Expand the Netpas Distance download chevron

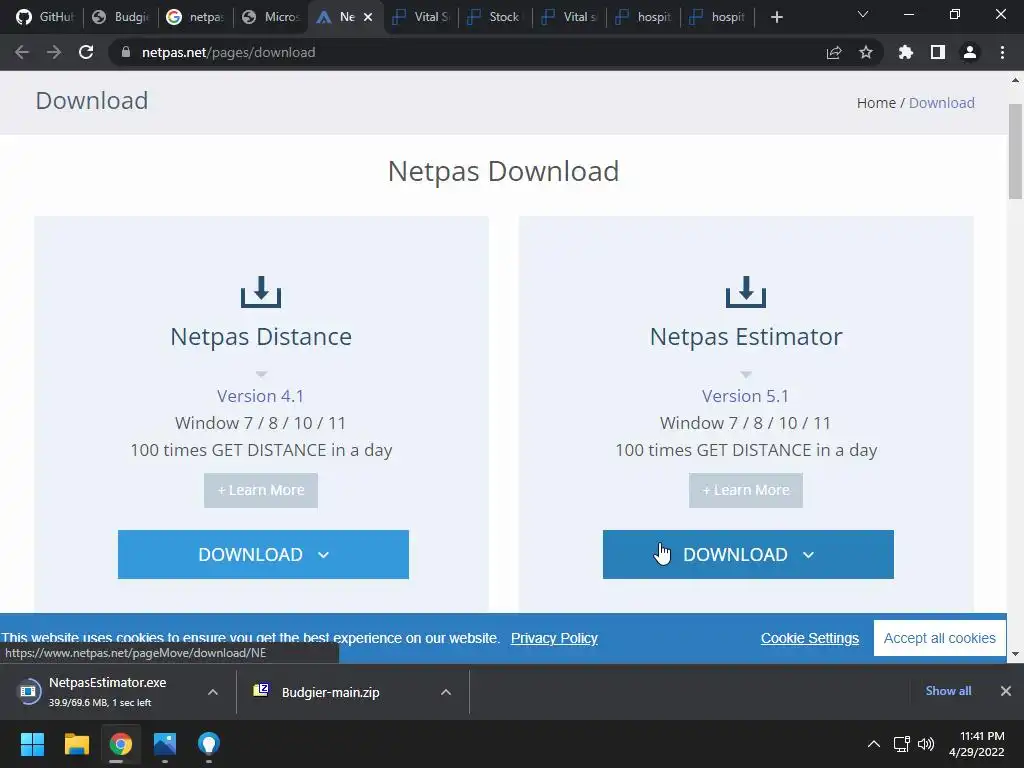[323, 555]
